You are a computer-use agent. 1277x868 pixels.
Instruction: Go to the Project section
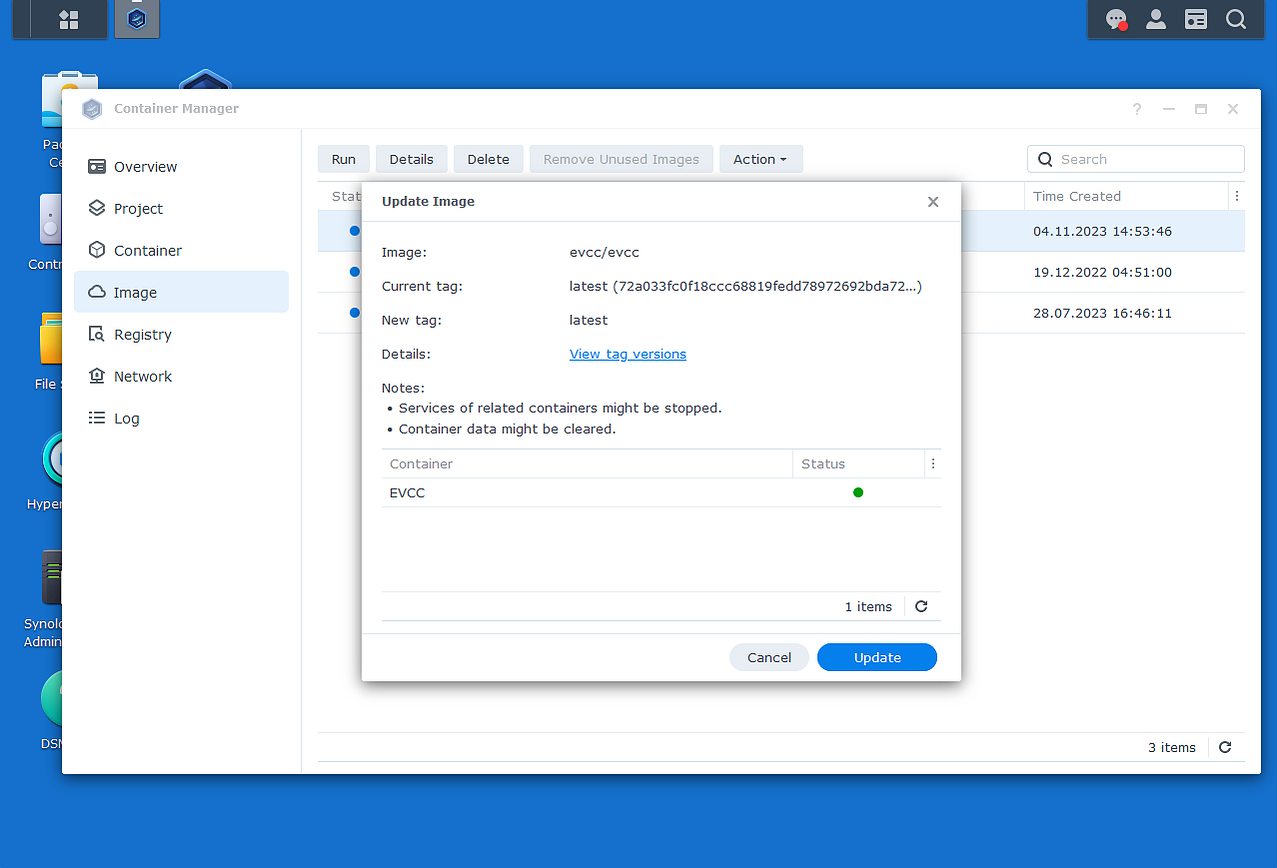[x=181, y=209]
